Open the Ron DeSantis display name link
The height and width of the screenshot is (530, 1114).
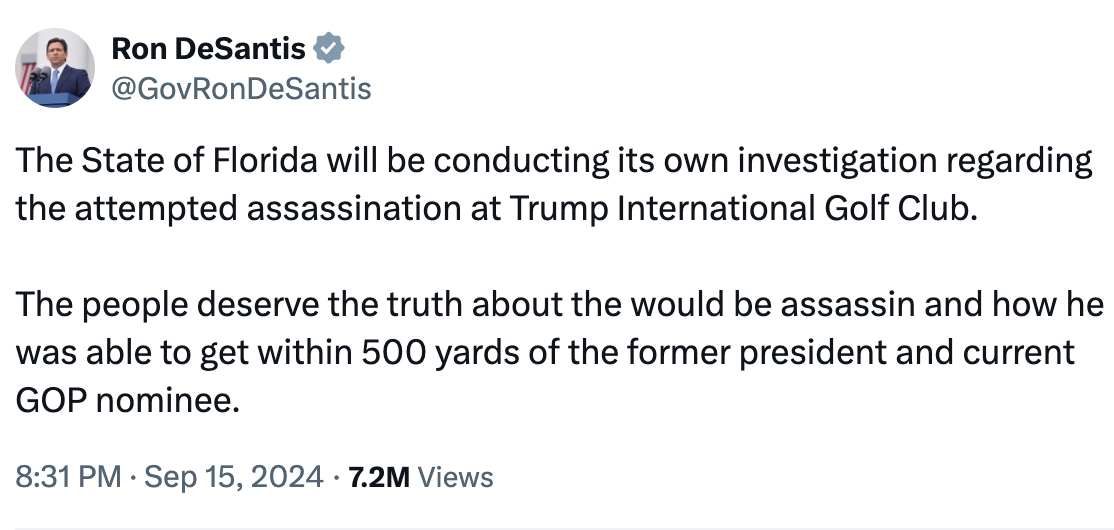point(209,49)
